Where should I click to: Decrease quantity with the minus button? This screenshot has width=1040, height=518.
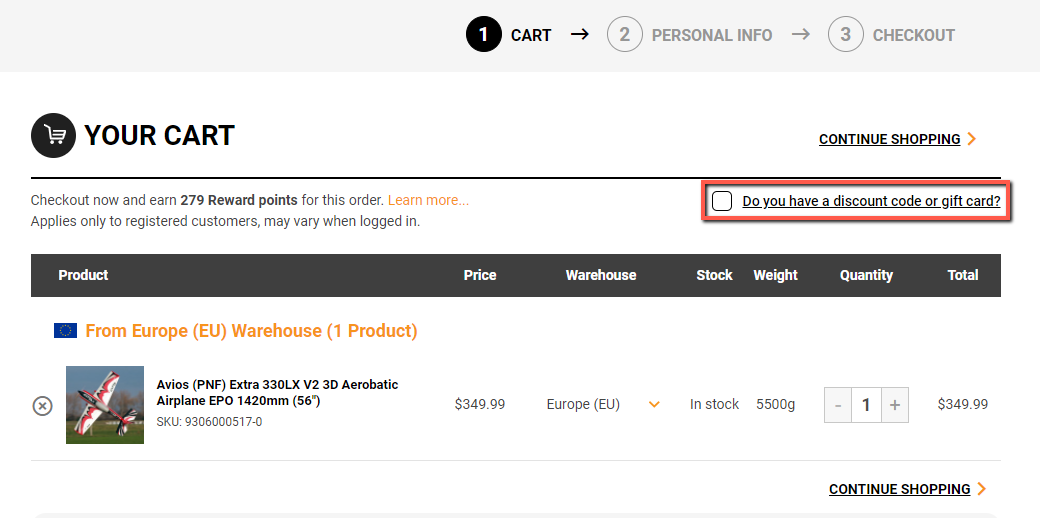pos(838,405)
